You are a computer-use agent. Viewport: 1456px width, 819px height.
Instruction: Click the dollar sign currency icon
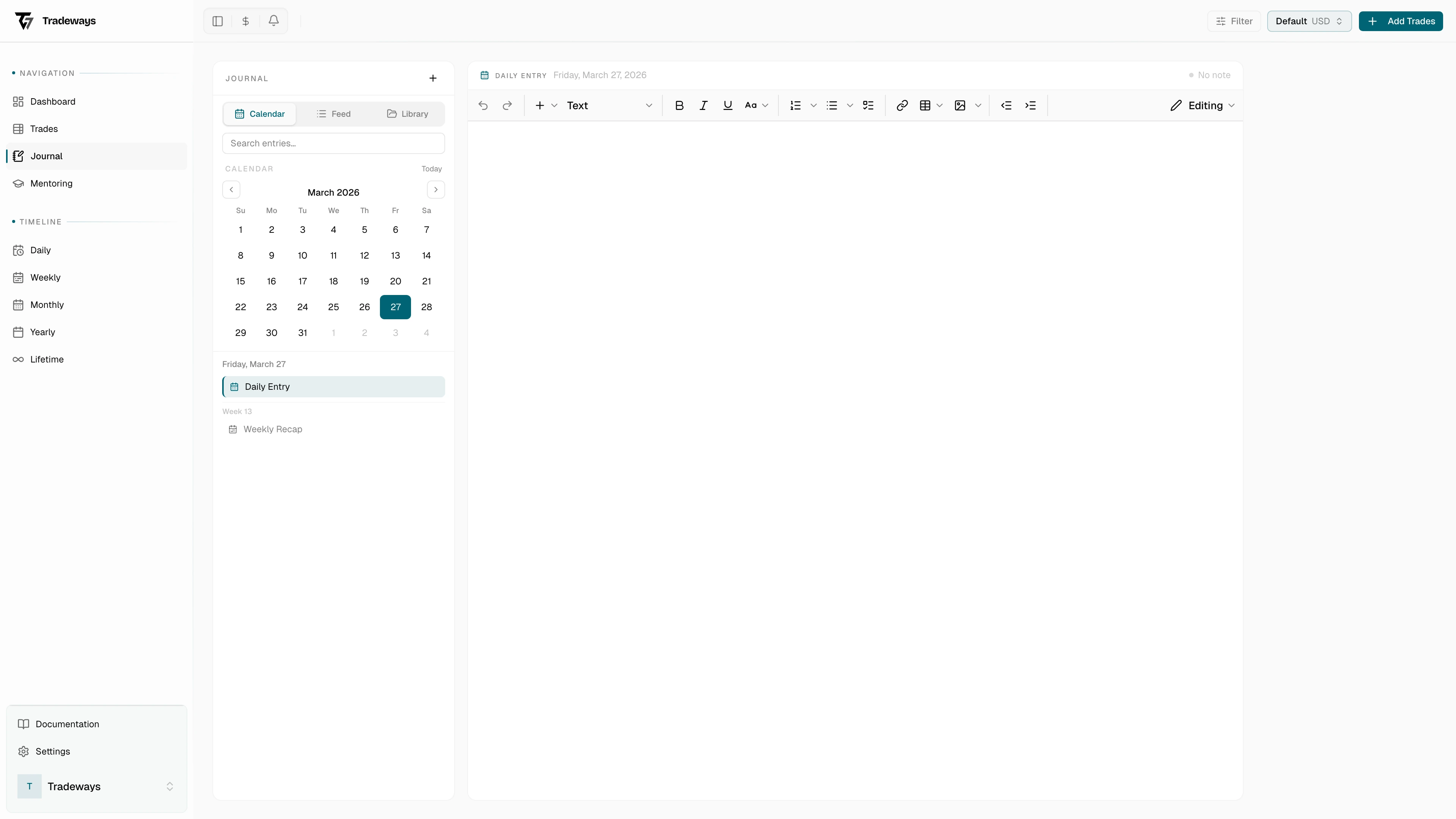[245, 21]
